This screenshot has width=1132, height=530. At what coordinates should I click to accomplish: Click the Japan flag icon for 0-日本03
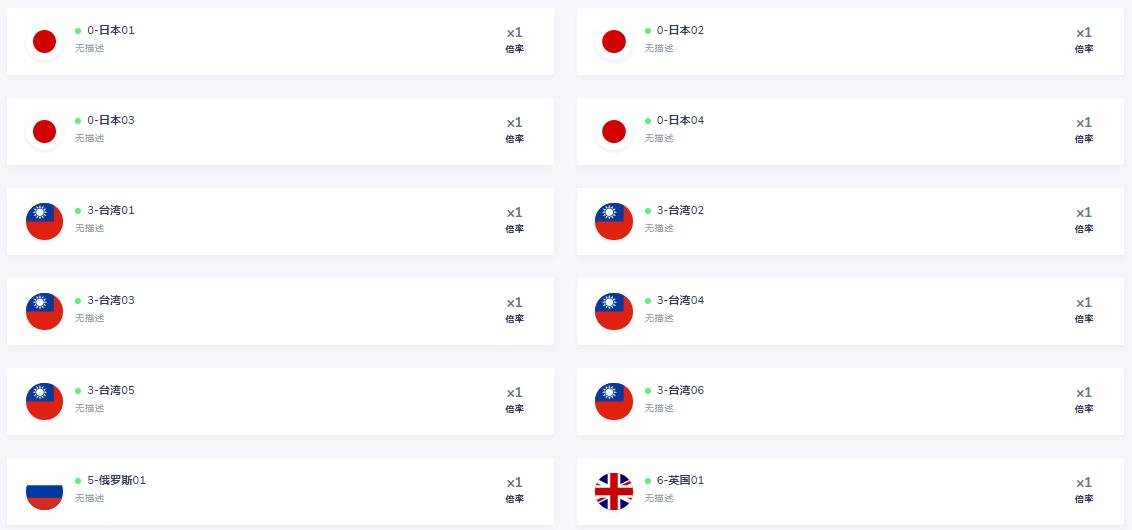pyautogui.click(x=44, y=131)
